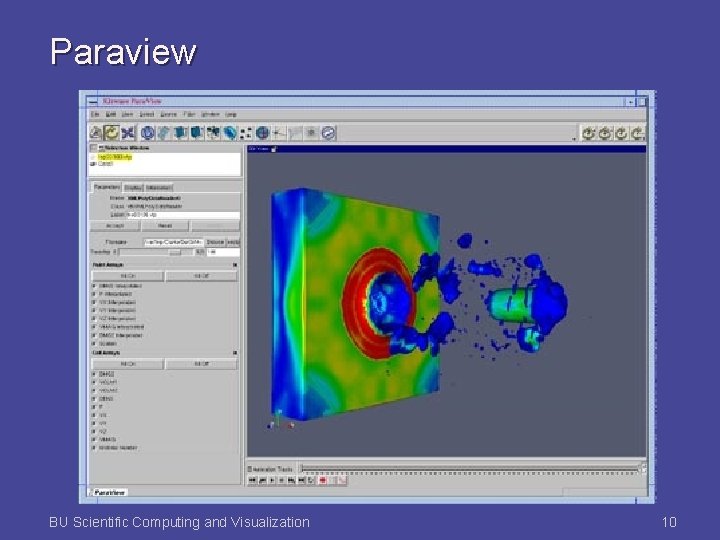Click the black dots glyph filter icon
The image size is (720, 540).
click(246, 134)
